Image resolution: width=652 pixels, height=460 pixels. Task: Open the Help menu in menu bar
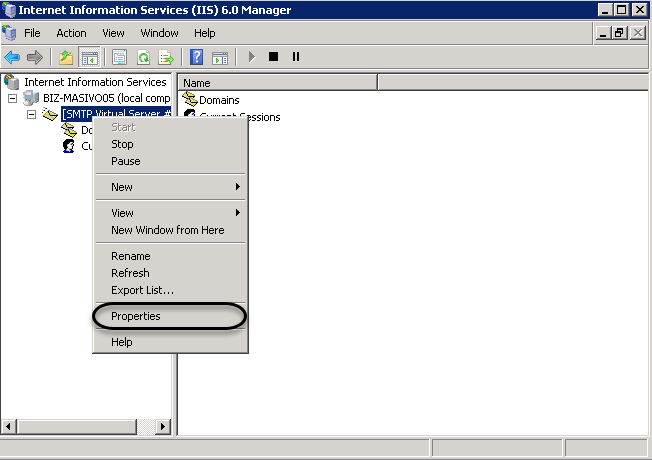[x=205, y=33]
